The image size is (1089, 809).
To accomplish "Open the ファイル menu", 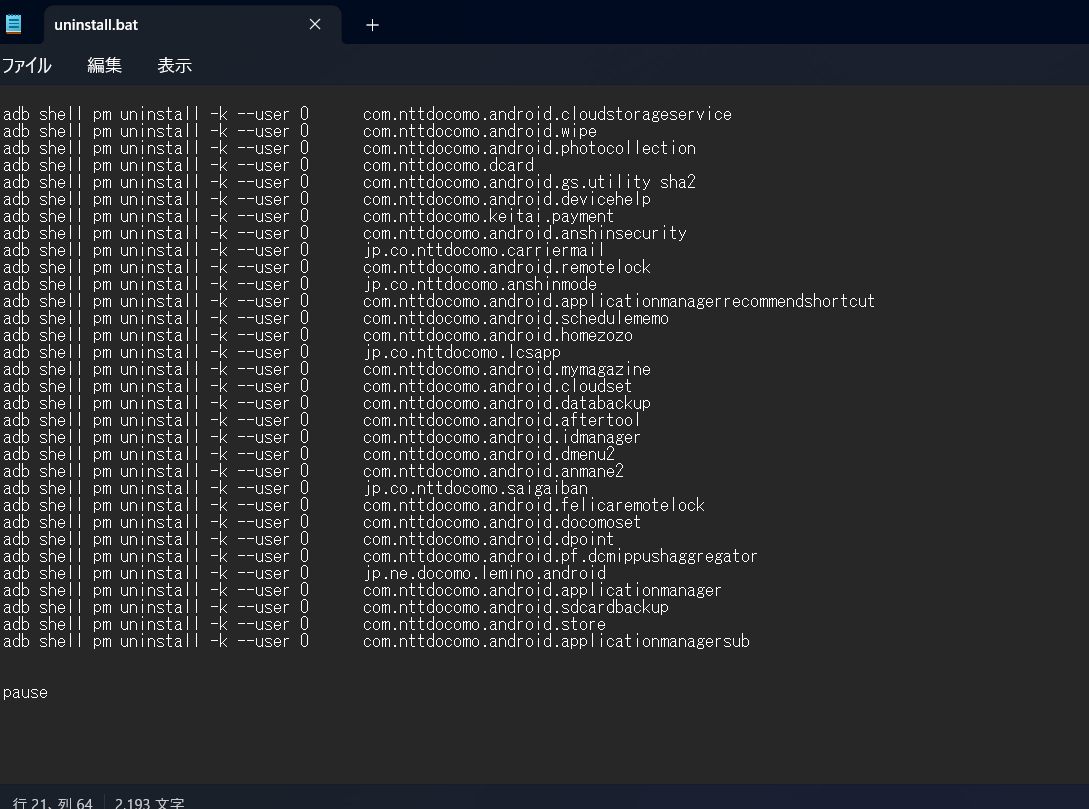I will point(26,65).
